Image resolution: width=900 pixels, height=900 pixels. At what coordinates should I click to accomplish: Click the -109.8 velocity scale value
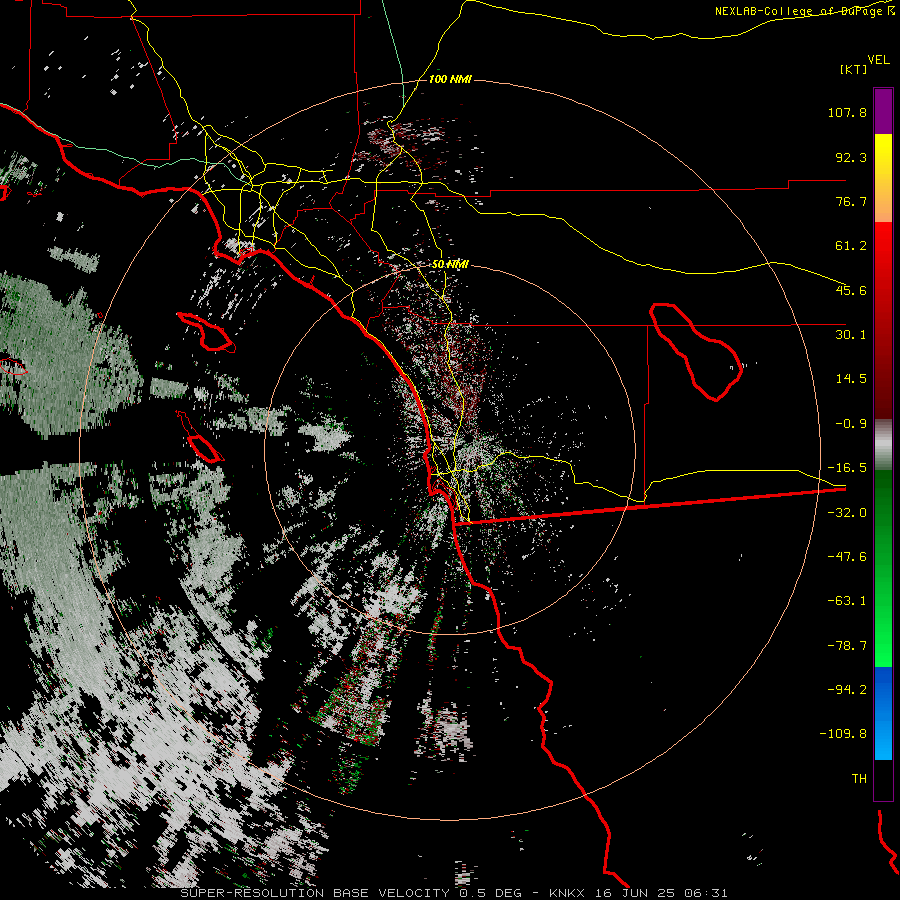tap(844, 734)
